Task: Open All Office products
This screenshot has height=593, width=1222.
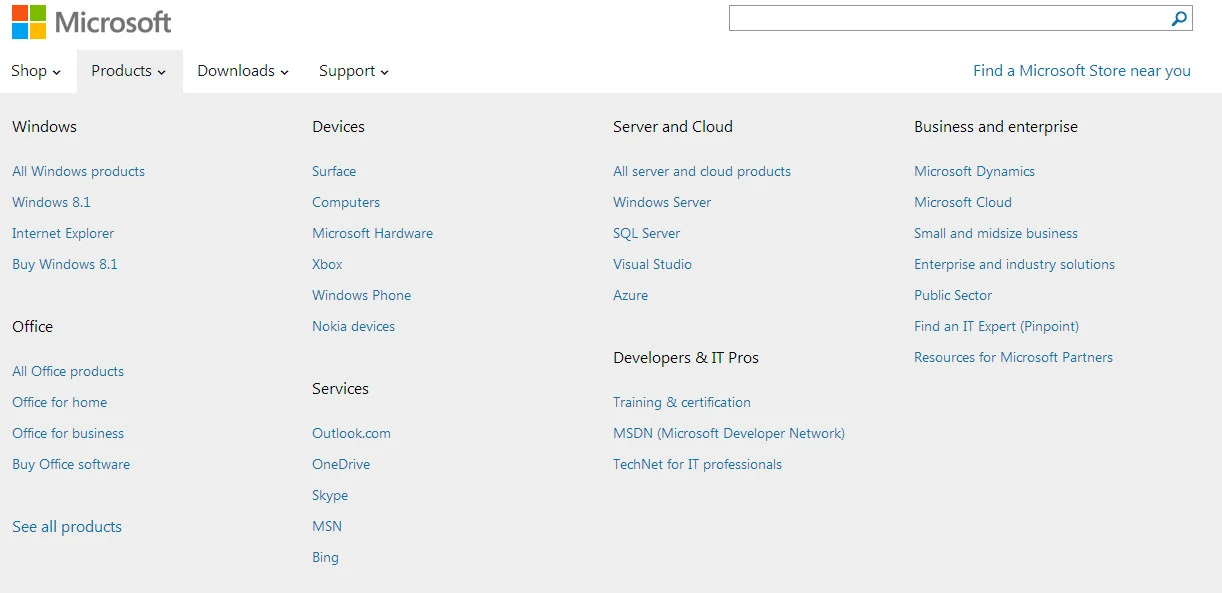Action: (x=68, y=371)
